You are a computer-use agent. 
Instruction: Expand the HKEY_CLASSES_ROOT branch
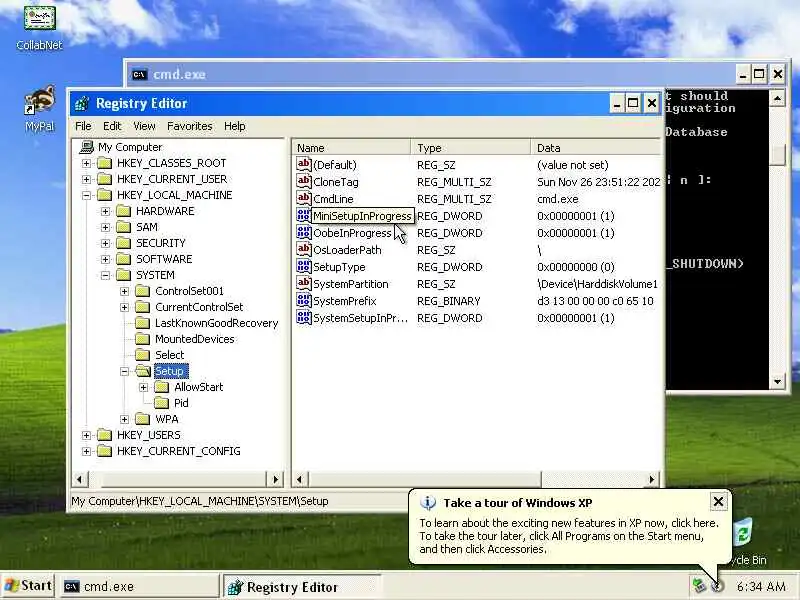[86, 163]
